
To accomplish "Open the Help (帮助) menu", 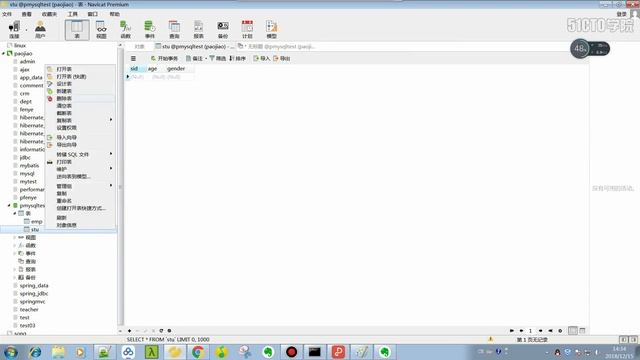I will (114, 14).
